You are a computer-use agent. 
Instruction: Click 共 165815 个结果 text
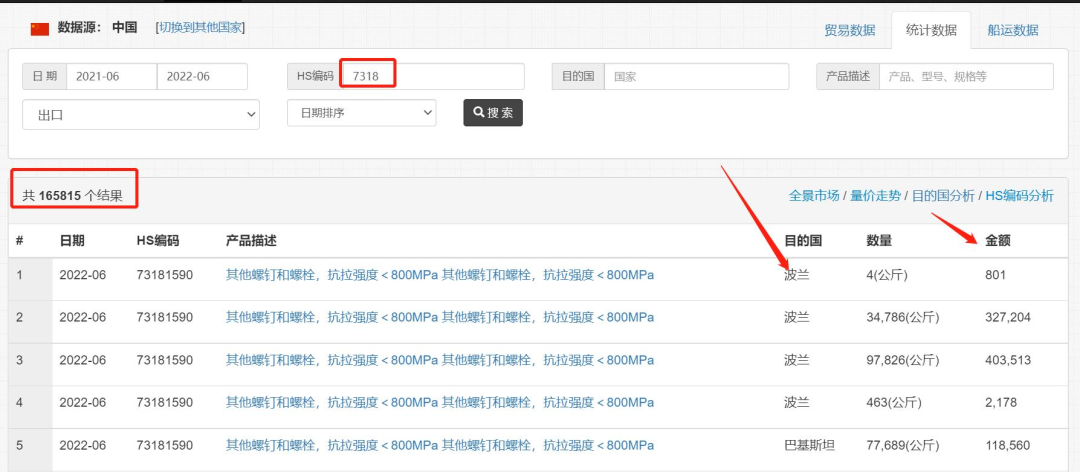tap(72, 196)
